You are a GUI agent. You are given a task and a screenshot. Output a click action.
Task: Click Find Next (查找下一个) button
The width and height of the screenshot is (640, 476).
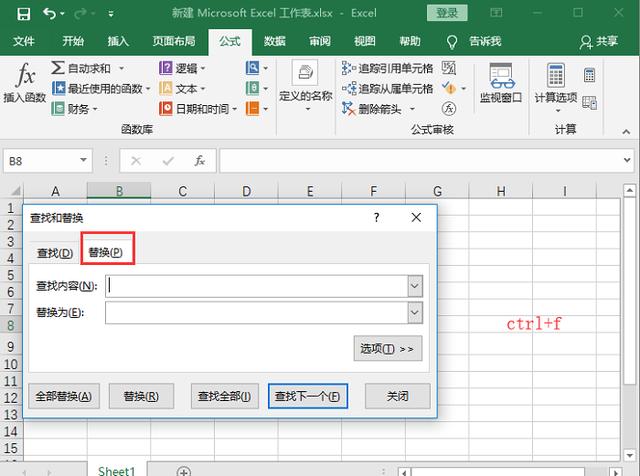coord(308,396)
